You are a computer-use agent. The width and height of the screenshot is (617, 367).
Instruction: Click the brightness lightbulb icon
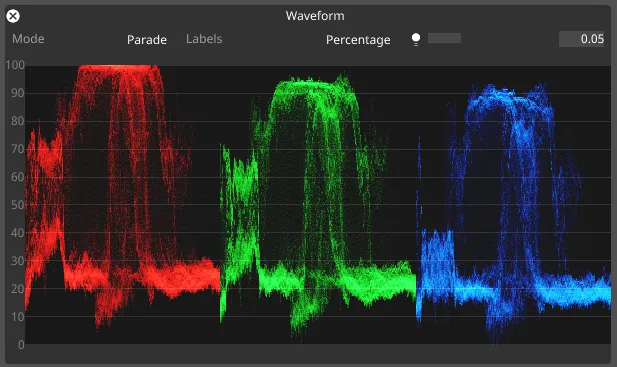tap(416, 39)
